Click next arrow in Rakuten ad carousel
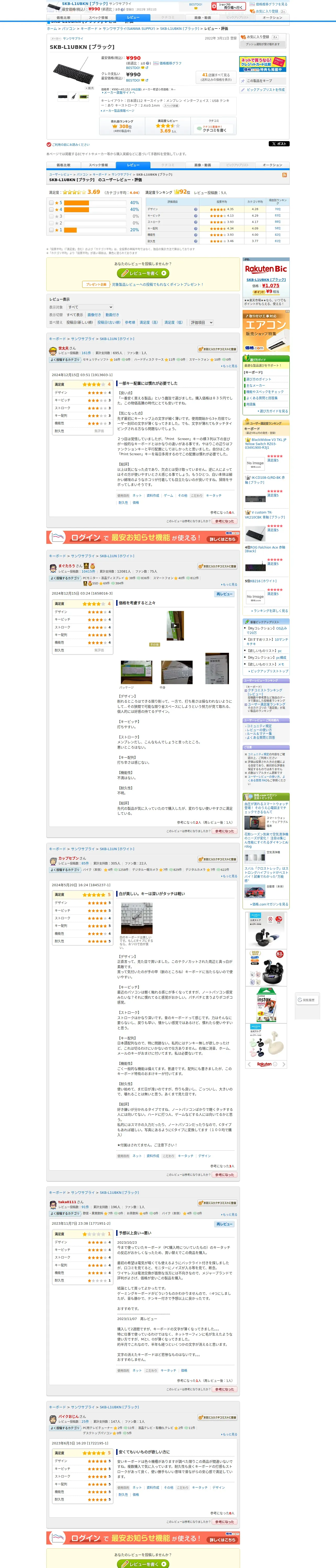This screenshot has height=1568, width=336. pyautogui.click(x=284, y=1065)
